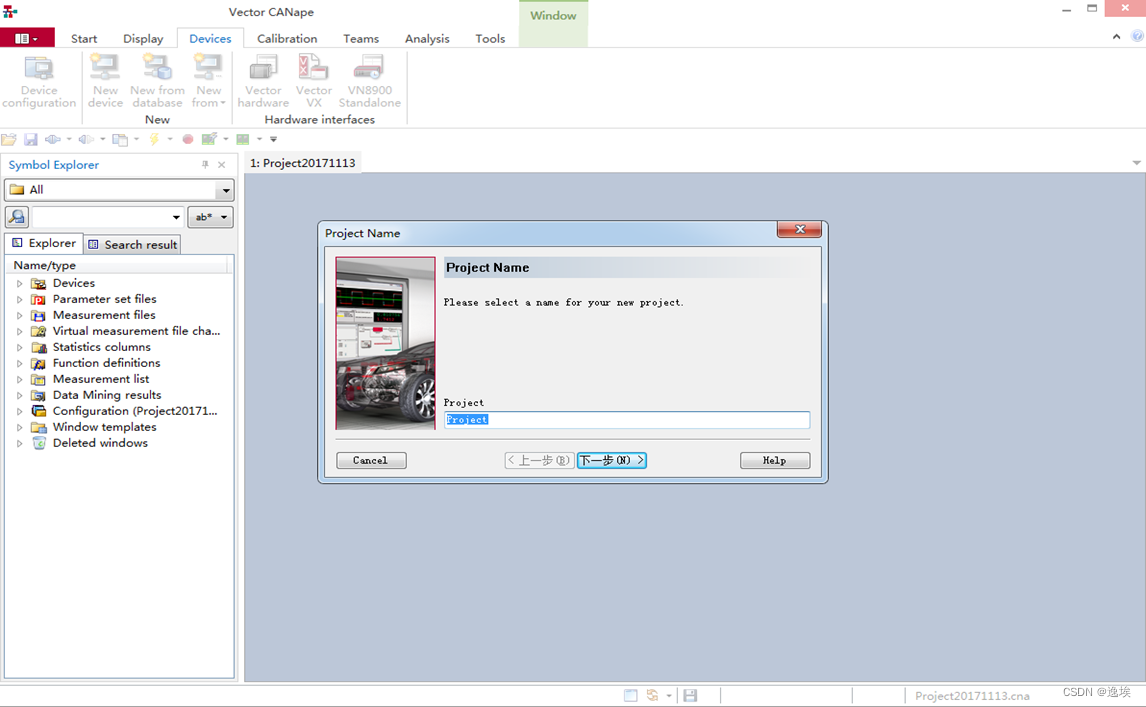This screenshot has height=707, width=1146.
Task: Click the car thumbnail in dialog
Action: 385,343
